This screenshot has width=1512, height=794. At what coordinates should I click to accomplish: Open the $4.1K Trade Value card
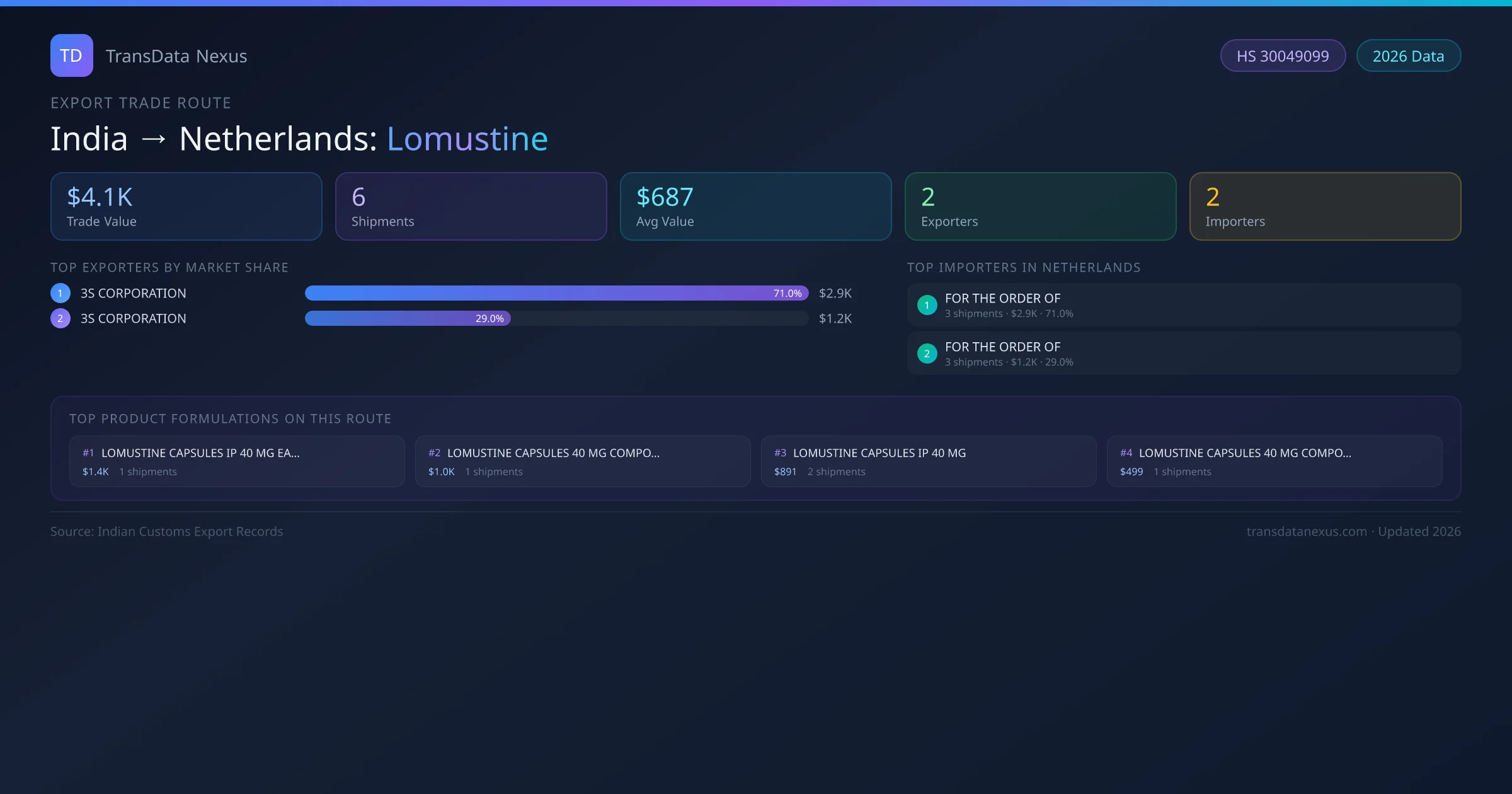tap(186, 207)
